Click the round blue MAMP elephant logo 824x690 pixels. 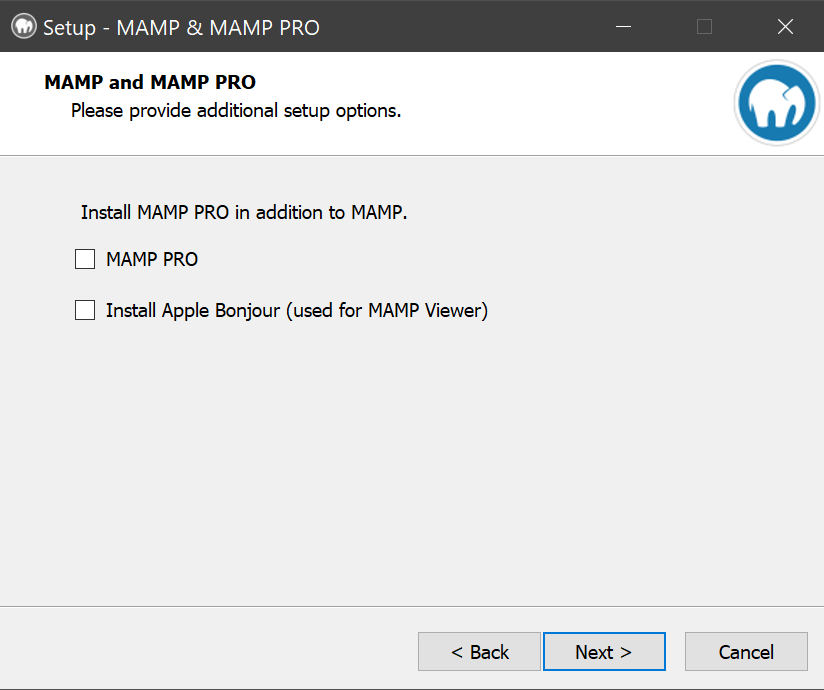tap(776, 103)
